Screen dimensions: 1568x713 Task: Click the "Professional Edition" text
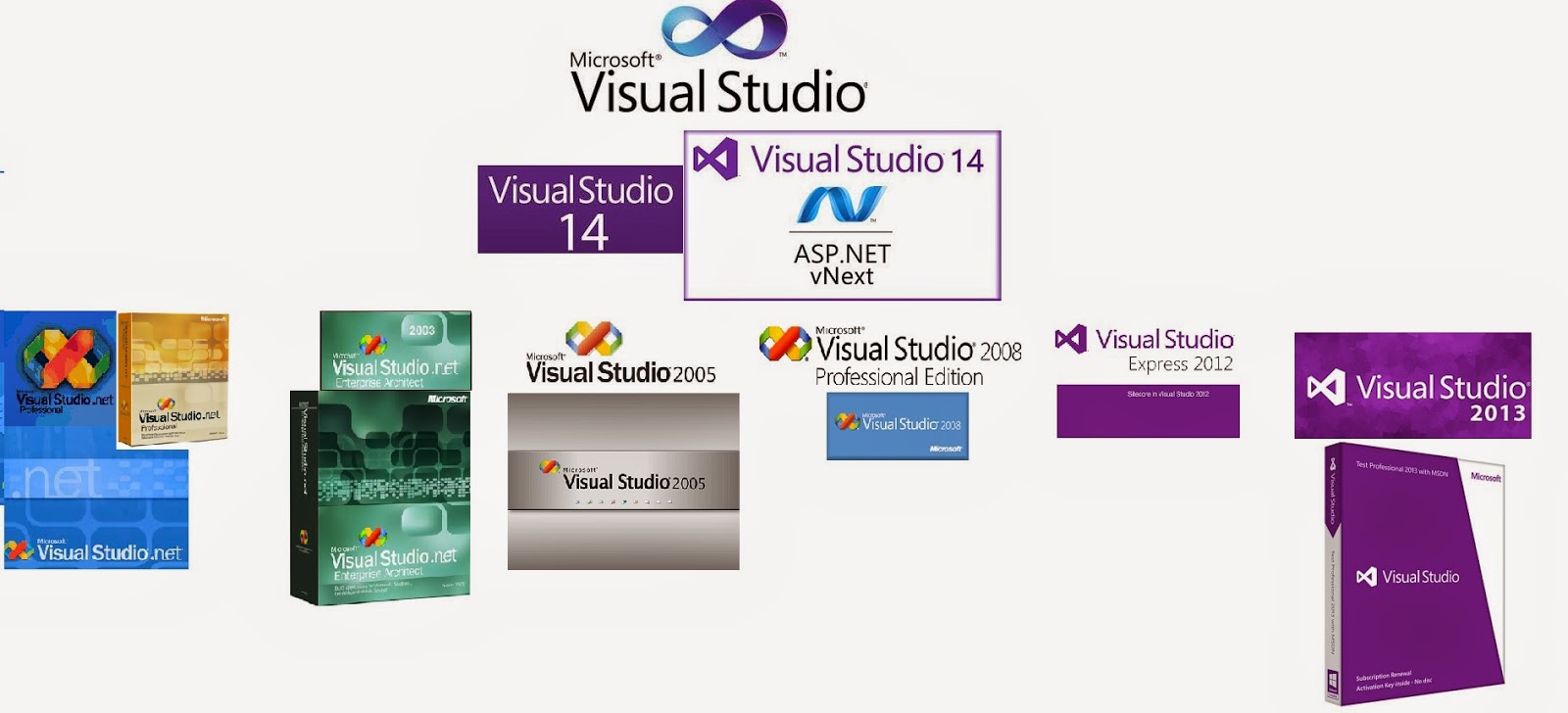click(899, 377)
